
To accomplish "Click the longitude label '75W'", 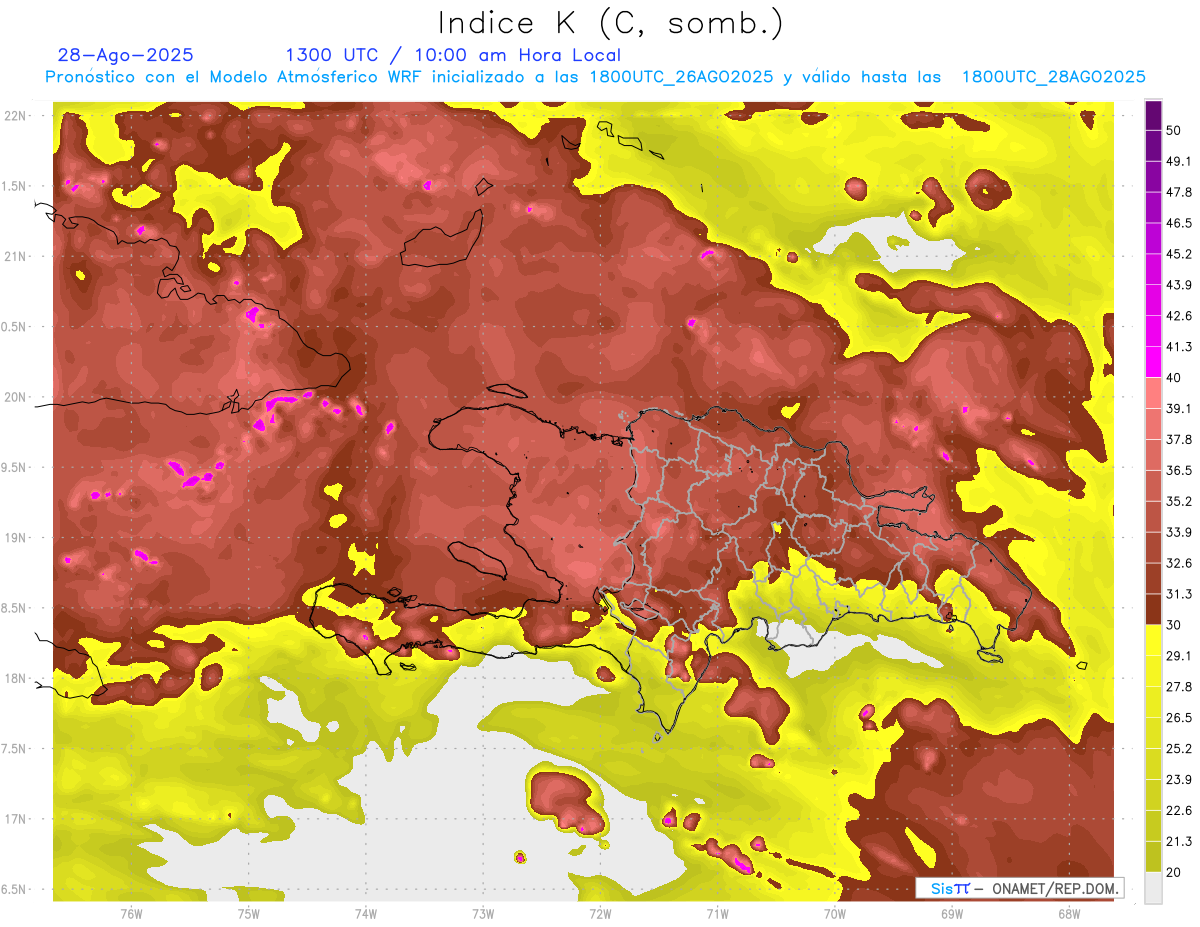I will (249, 913).
